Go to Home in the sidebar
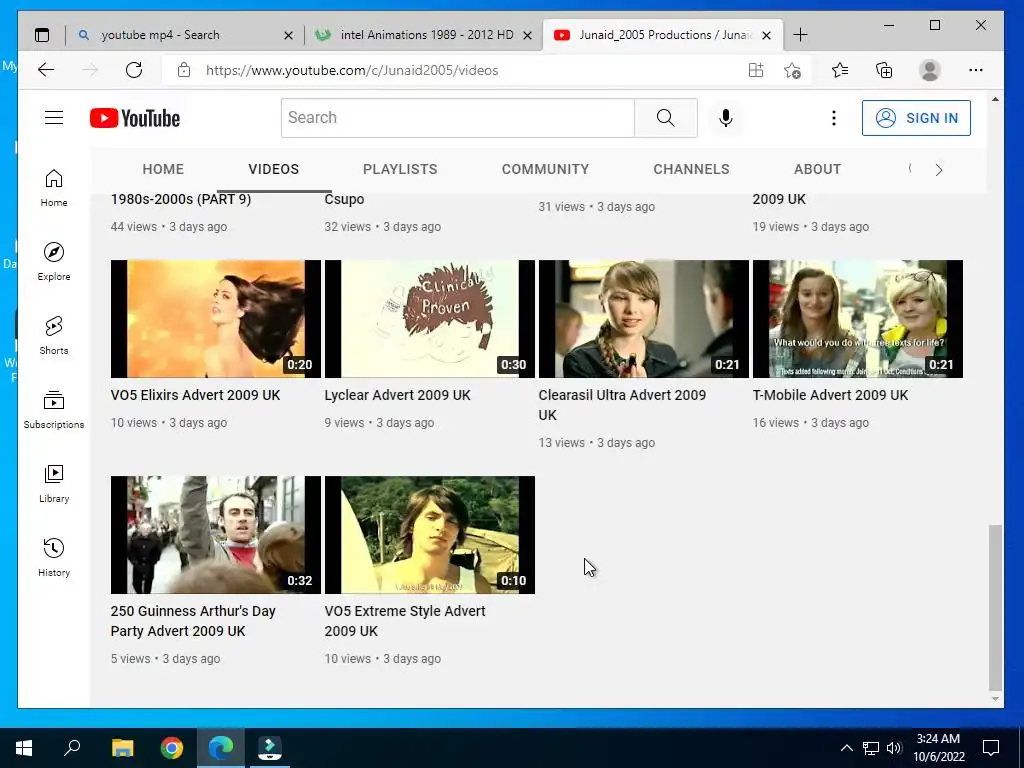 (54, 188)
